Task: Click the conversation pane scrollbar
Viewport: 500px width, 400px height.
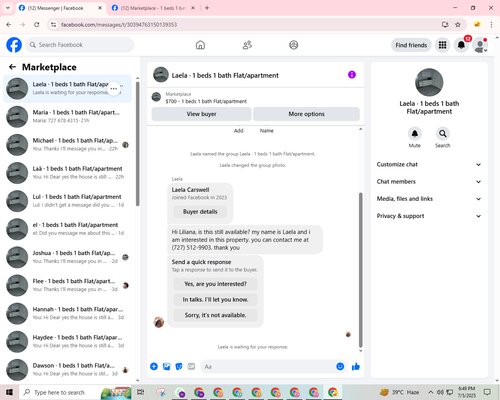Action: click(360, 270)
